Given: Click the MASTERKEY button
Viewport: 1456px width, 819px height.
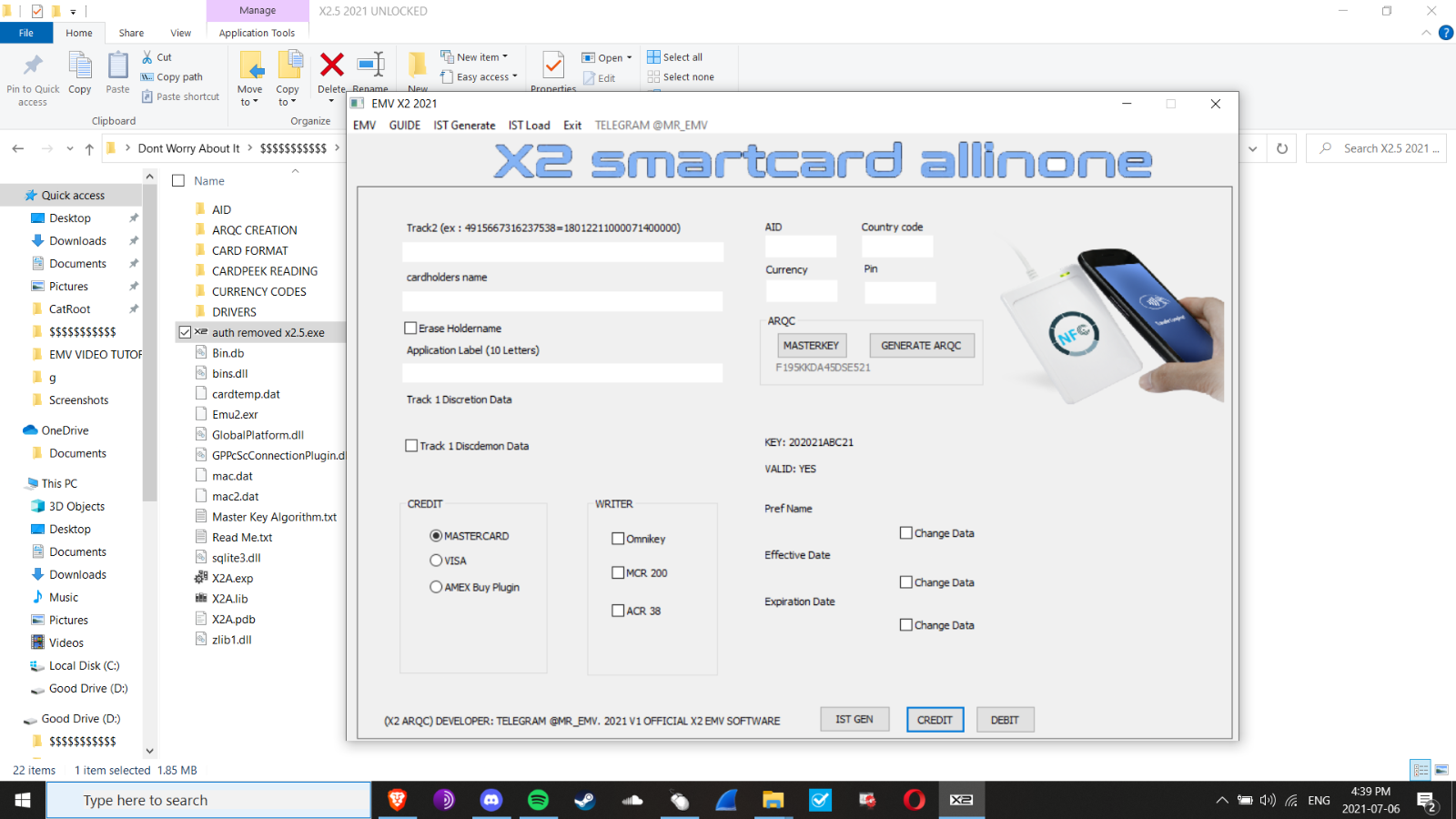Looking at the screenshot, I should point(811,346).
